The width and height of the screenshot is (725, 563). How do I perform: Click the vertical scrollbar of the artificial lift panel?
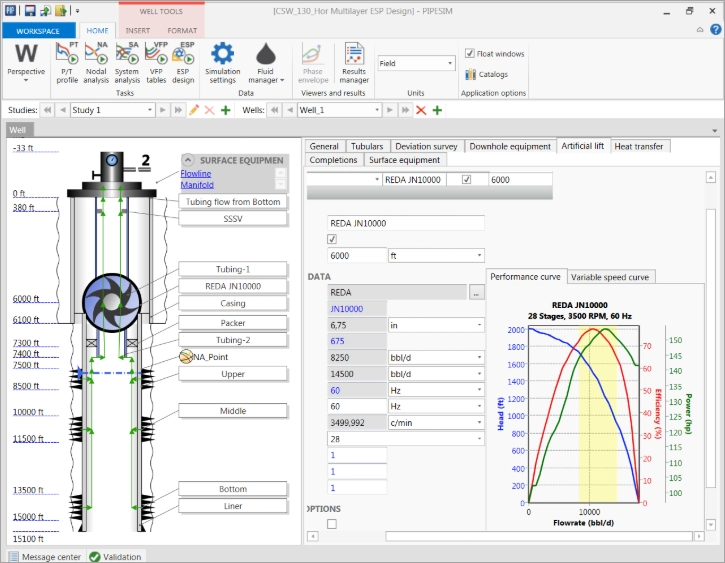[711, 348]
